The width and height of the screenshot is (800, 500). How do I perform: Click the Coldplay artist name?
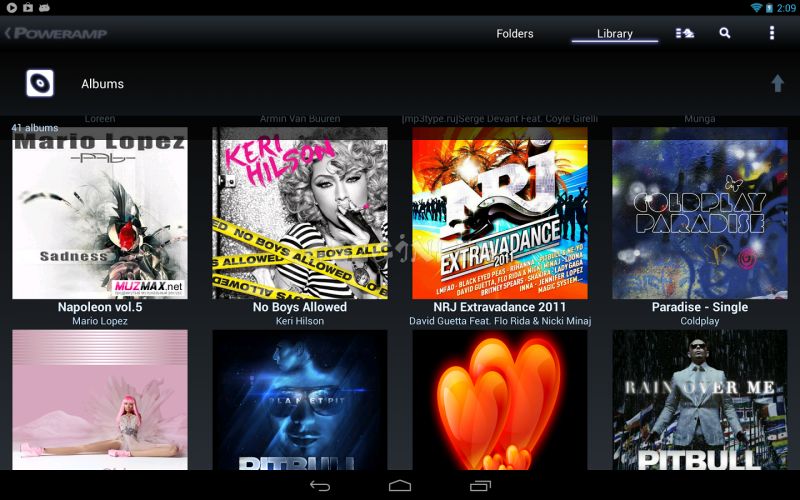tap(700, 321)
